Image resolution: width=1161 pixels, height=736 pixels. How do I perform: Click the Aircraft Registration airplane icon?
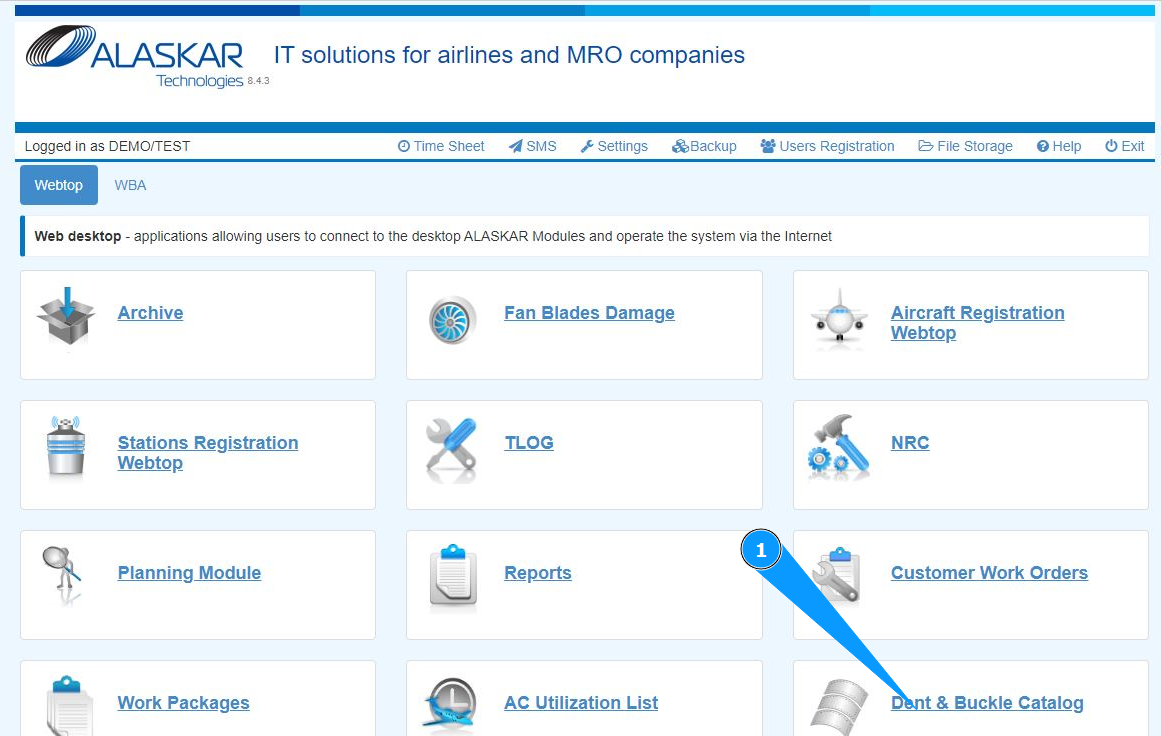pyautogui.click(x=839, y=317)
